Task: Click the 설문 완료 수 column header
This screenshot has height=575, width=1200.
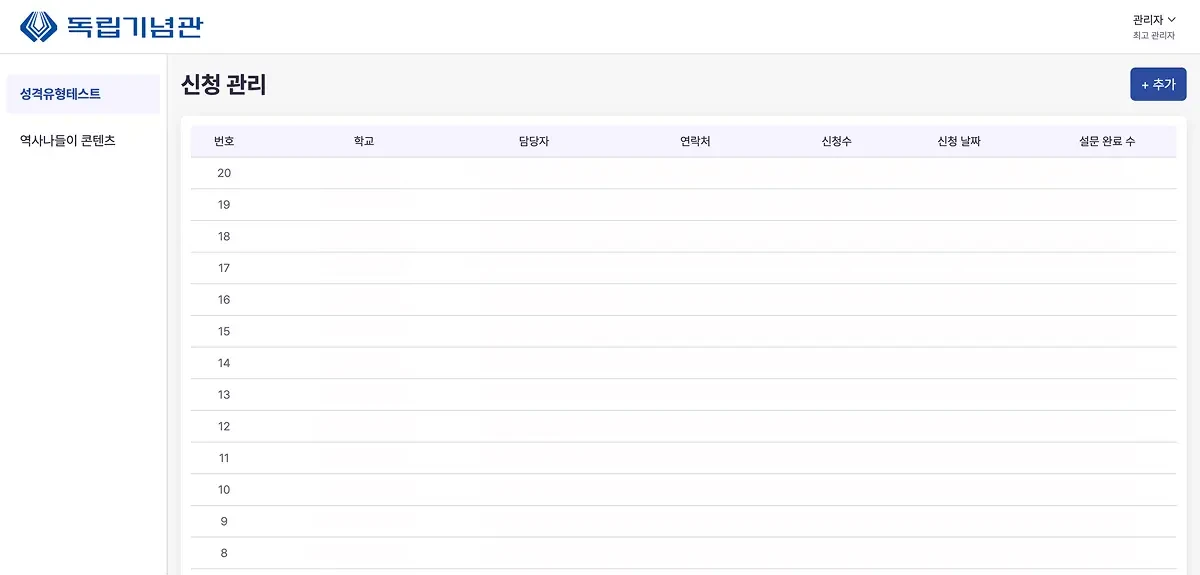Action: pos(1107,142)
